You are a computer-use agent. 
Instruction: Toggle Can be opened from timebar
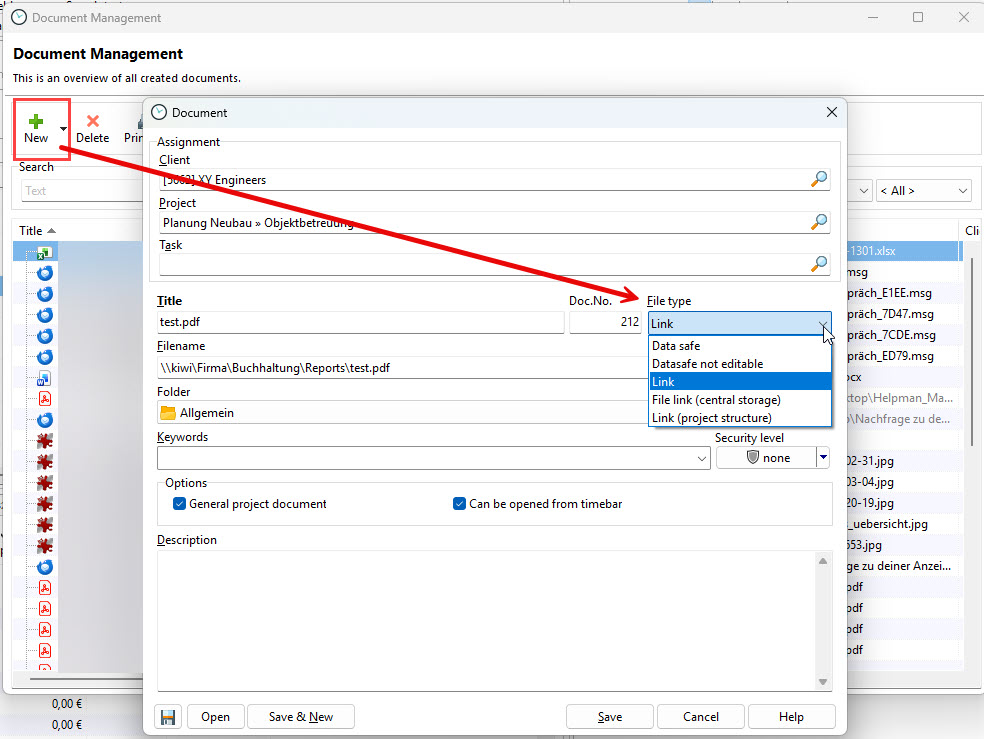(x=460, y=504)
